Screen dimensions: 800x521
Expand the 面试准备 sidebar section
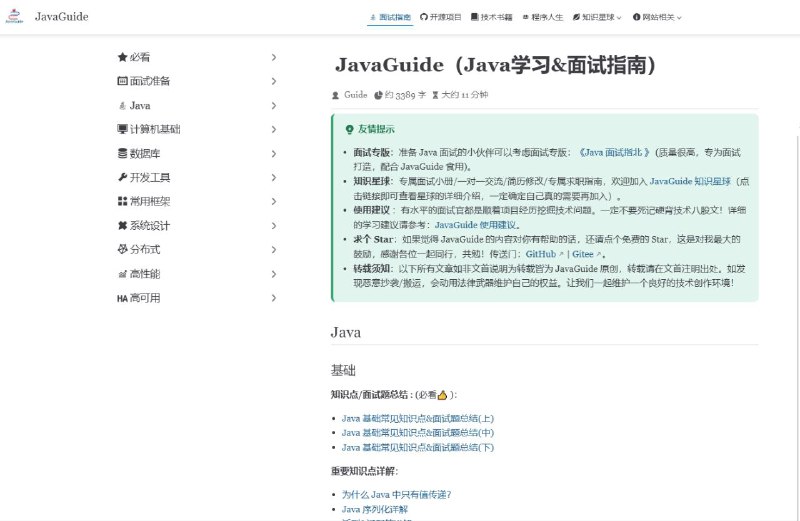click(x=273, y=81)
